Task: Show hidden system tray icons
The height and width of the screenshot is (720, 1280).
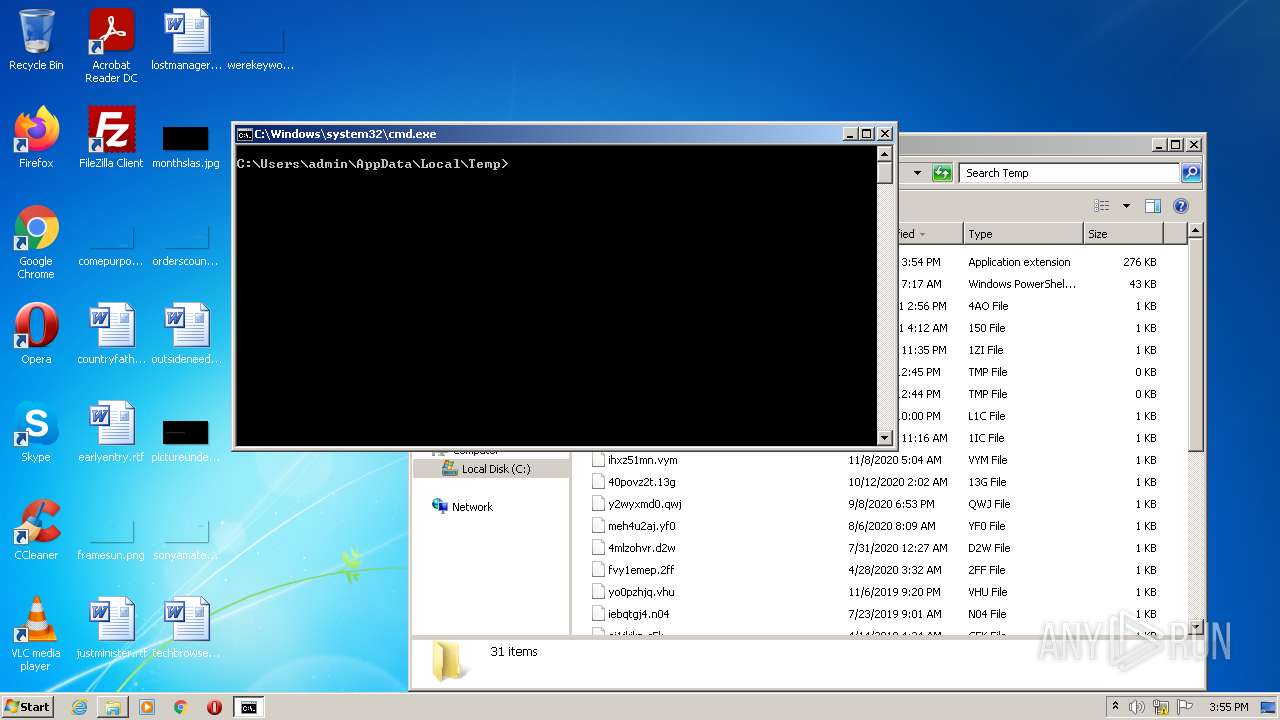Action: pyautogui.click(x=1115, y=707)
